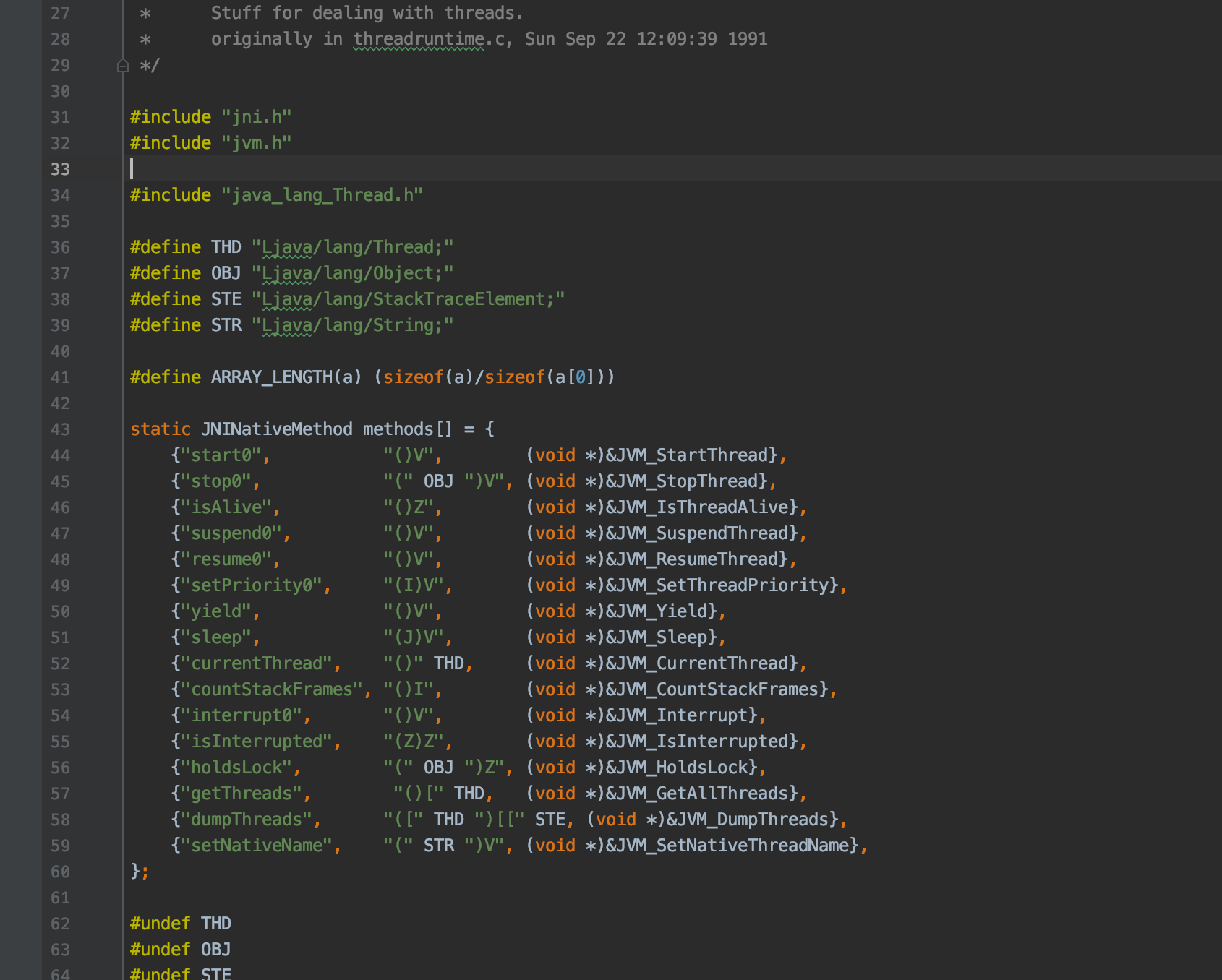Click the "setNativeName" string

(257, 846)
